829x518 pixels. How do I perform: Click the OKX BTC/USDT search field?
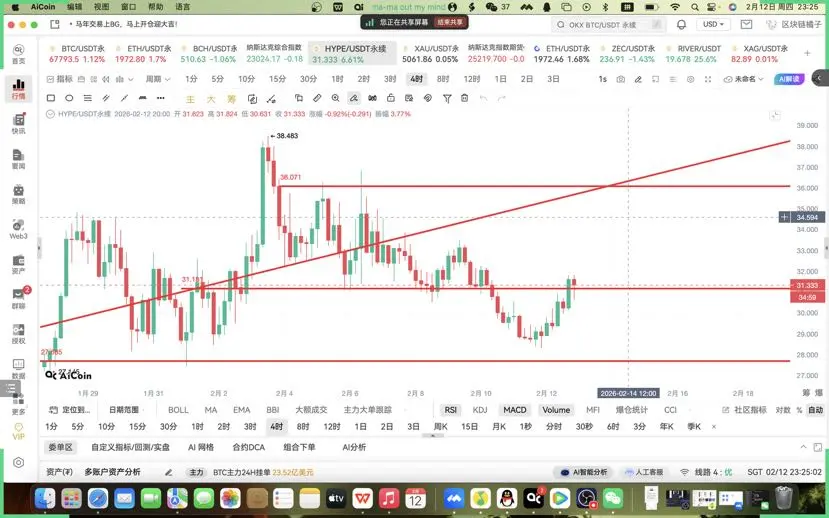coord(608,24)
